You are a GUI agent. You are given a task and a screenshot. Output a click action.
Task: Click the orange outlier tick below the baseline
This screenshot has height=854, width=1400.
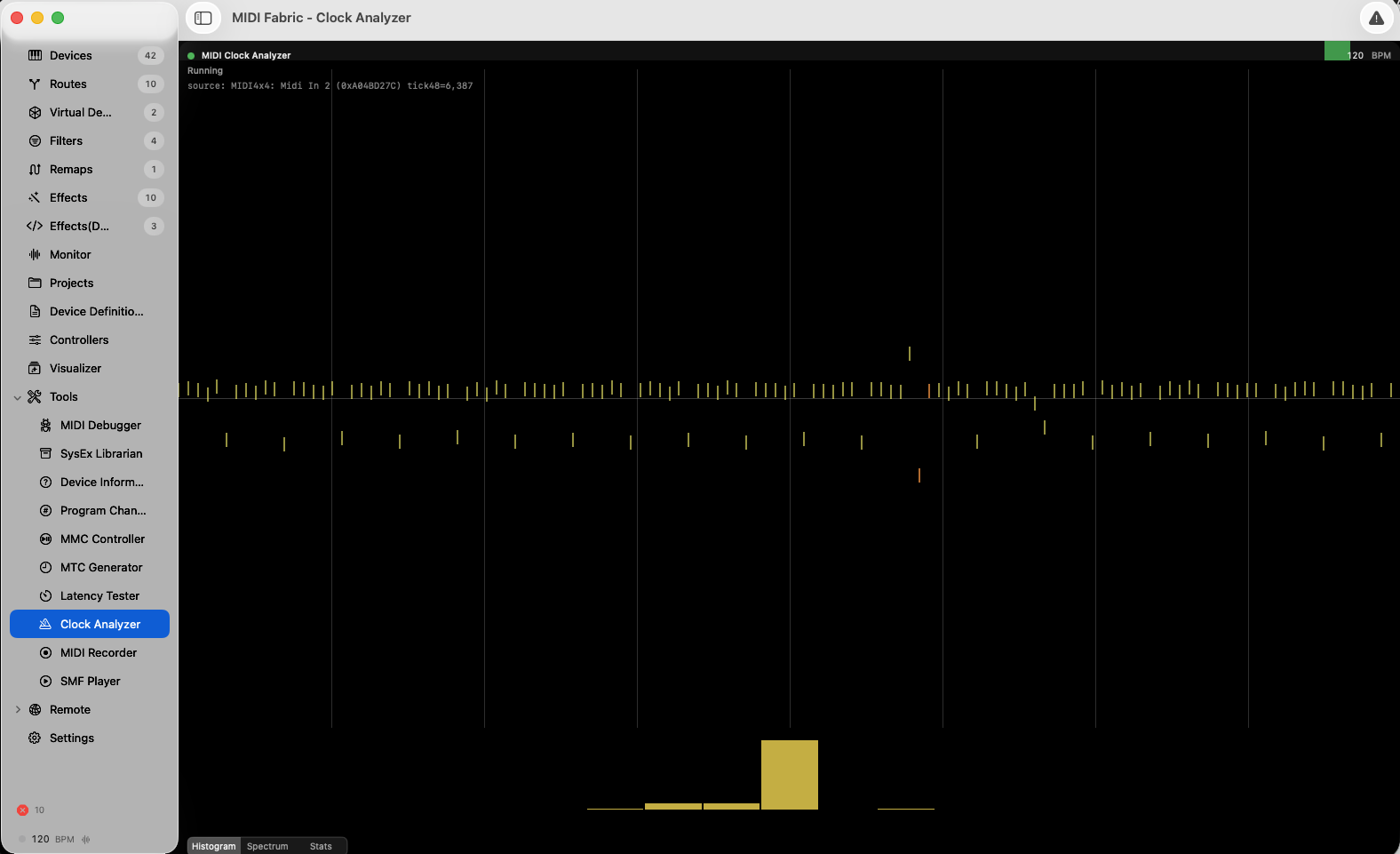pos(919,475)
